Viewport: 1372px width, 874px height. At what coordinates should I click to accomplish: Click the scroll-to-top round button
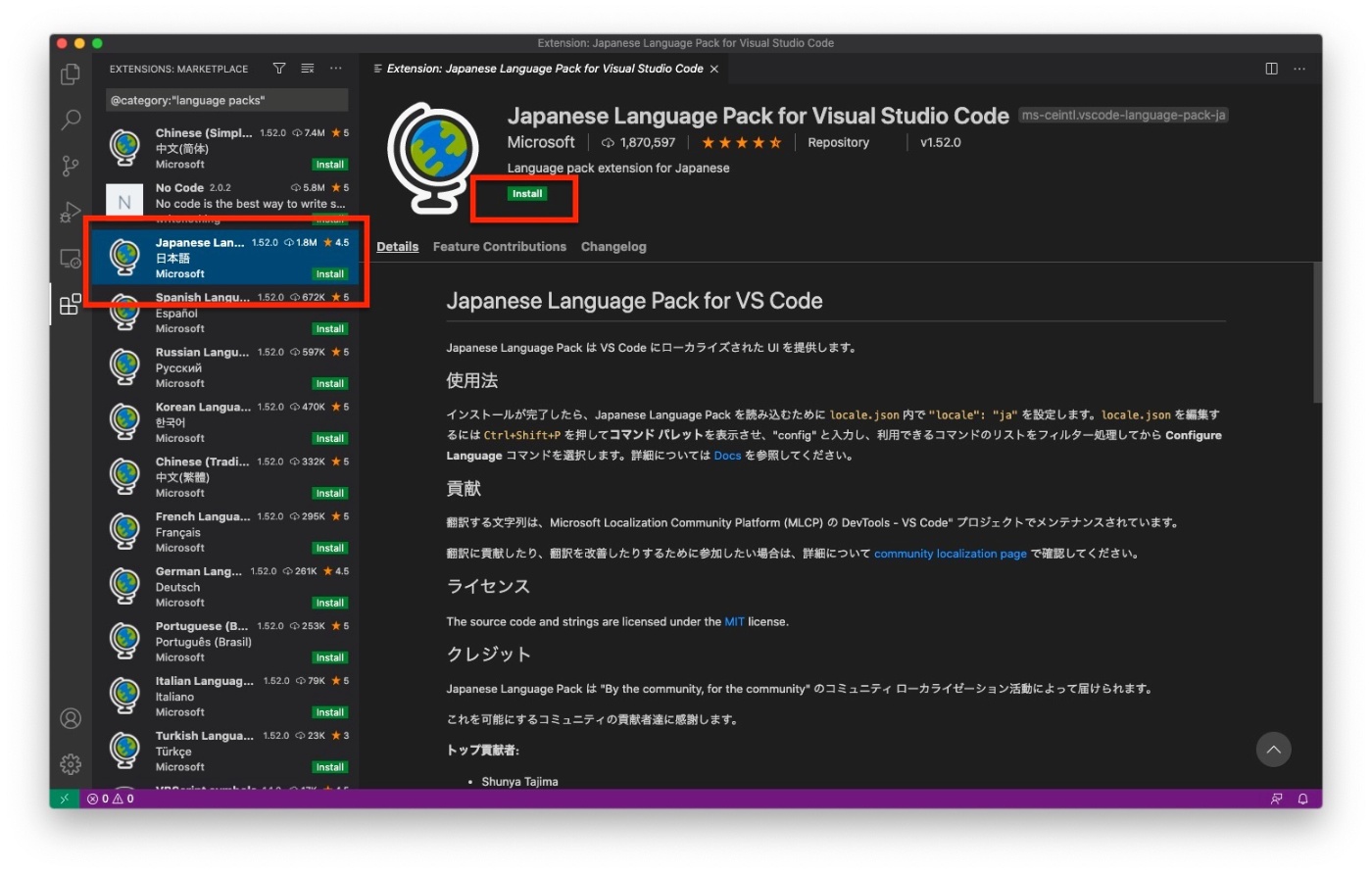1273,750
